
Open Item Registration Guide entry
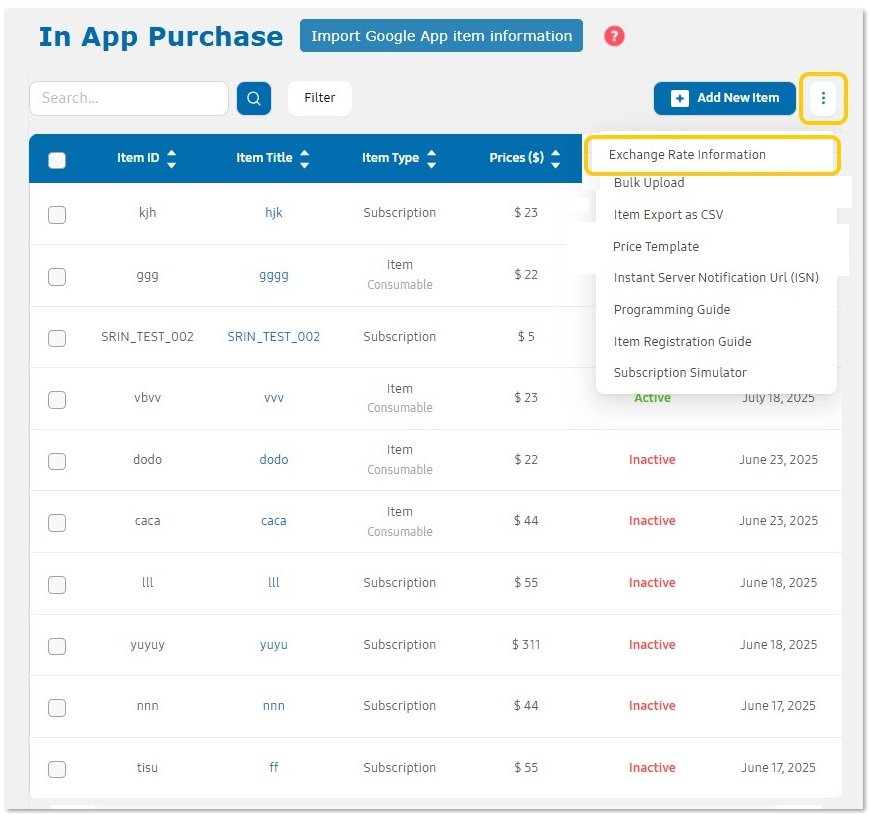coord(682,341)
